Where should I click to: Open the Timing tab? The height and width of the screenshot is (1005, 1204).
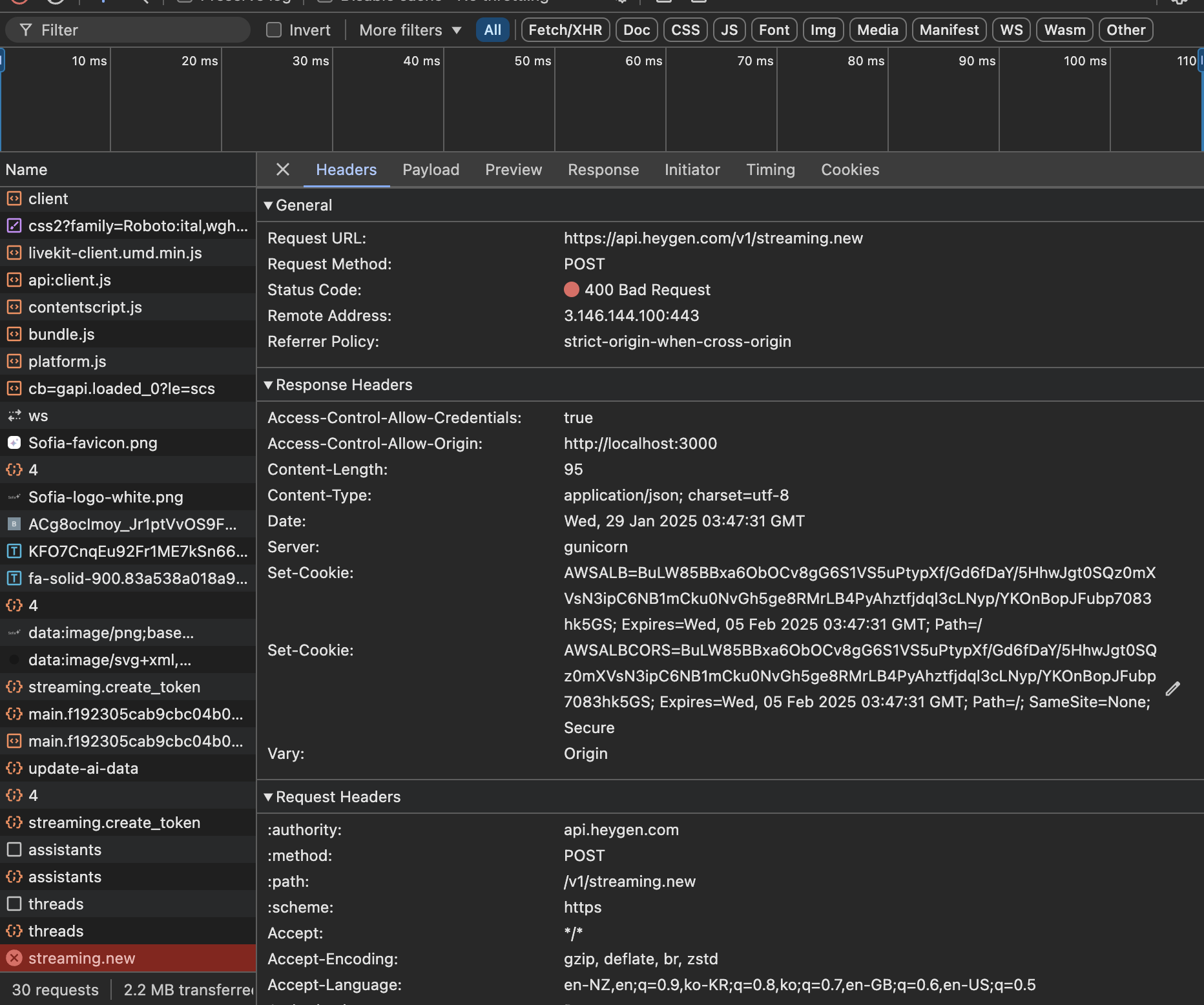[770, 170]
